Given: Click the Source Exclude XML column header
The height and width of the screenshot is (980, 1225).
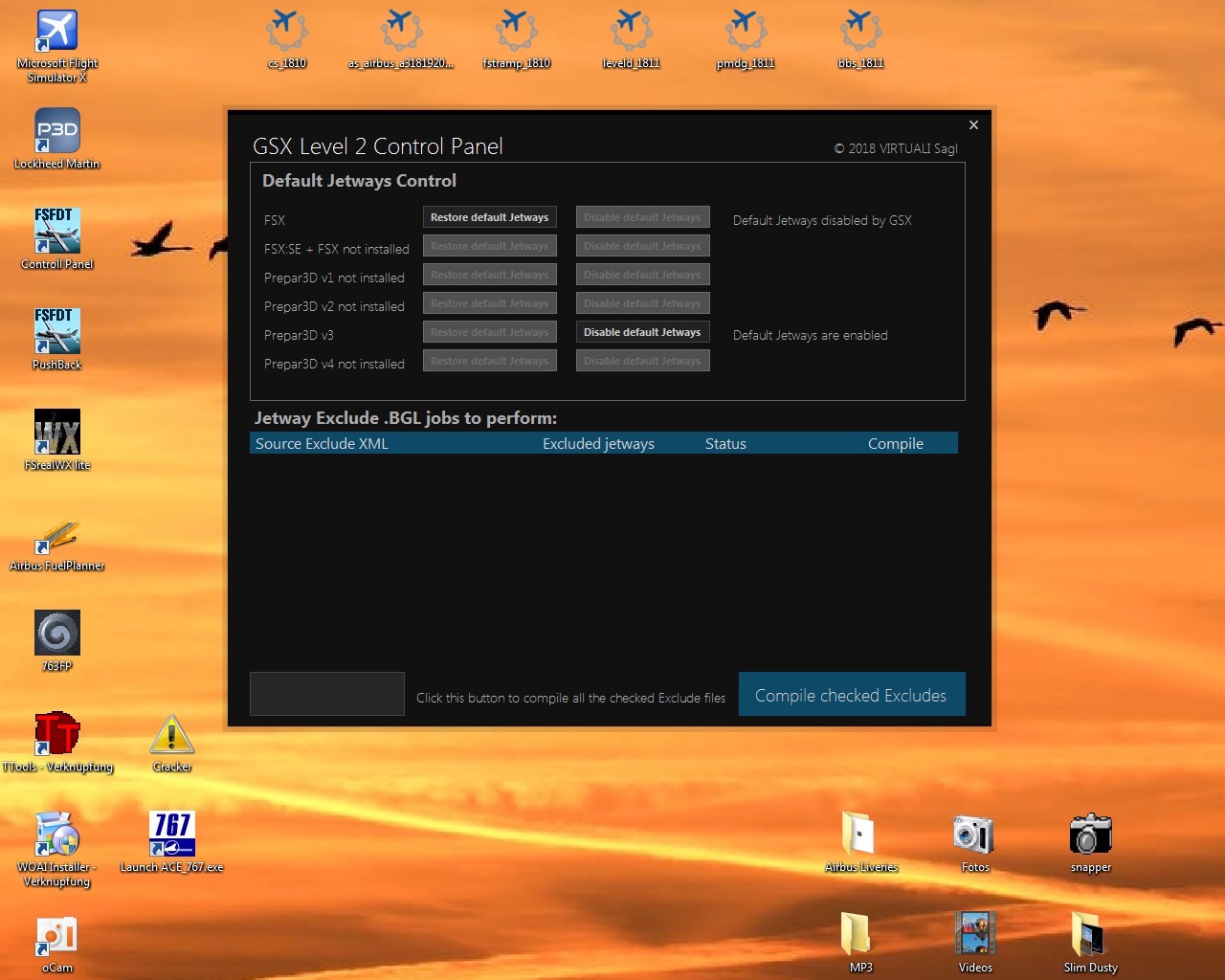Looking at the screenshot, I should [322, 443].
